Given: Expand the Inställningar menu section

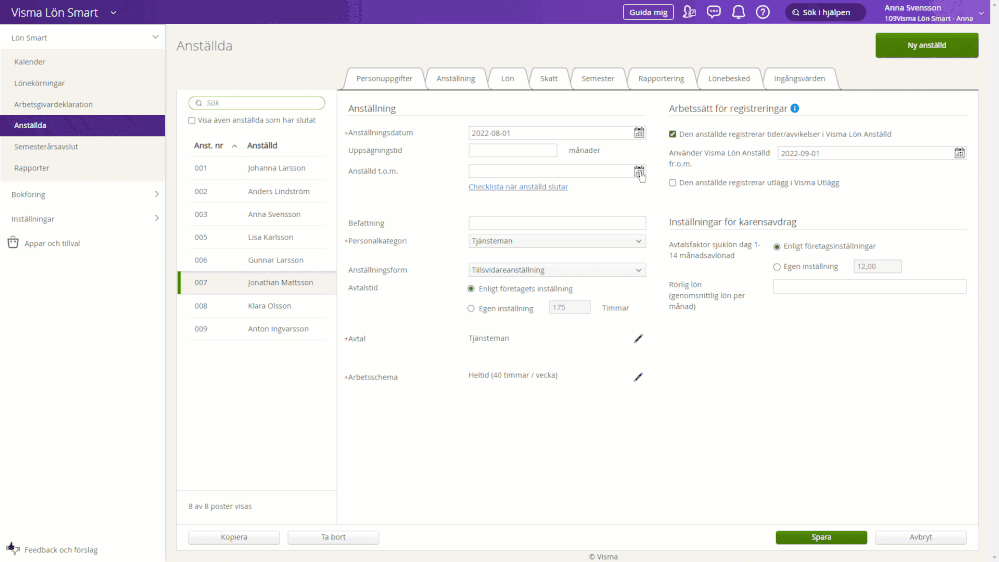Looking at the screenshot, I should point(157,219).
